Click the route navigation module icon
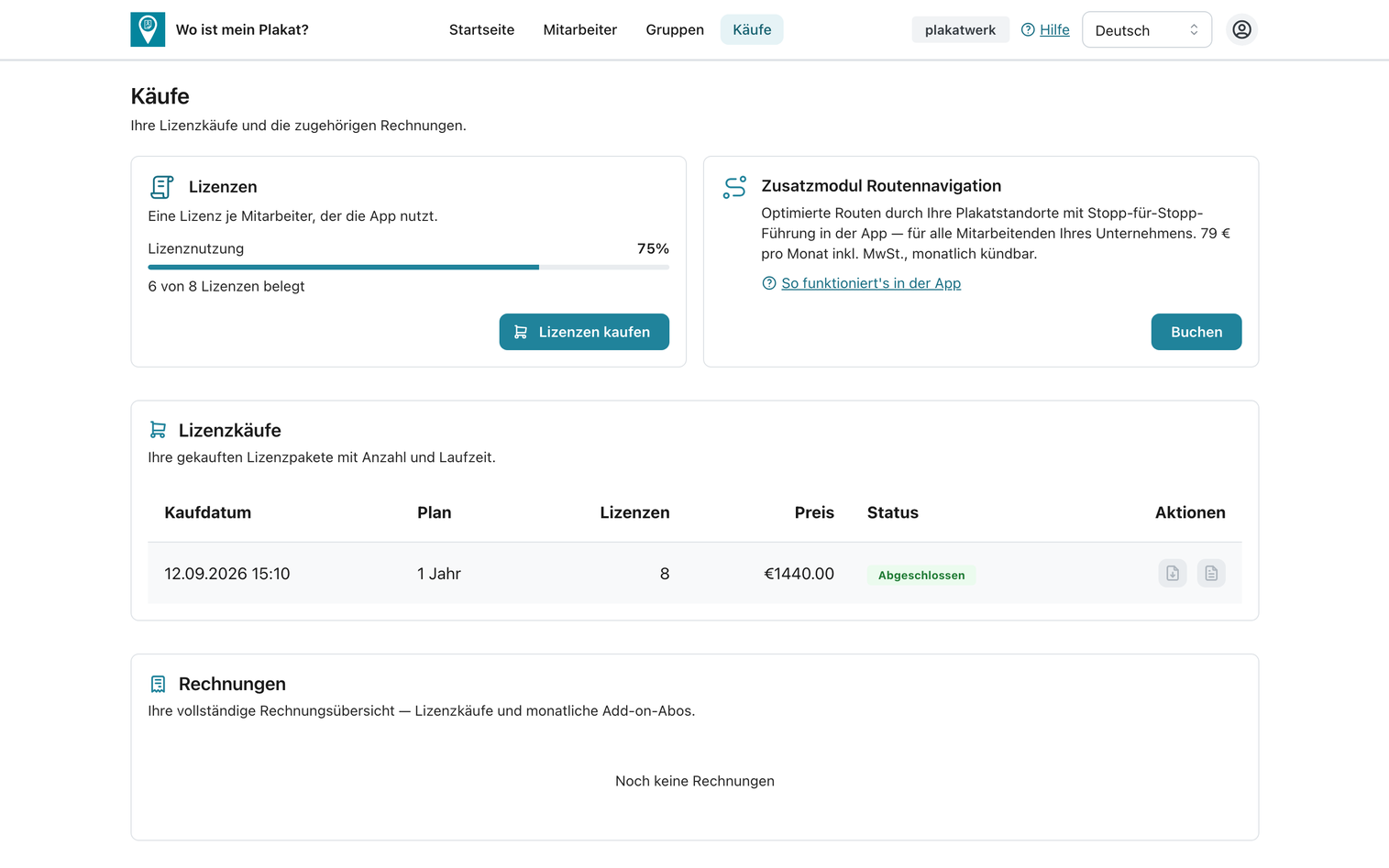The image size is (1389, 868). coord(734,187)
